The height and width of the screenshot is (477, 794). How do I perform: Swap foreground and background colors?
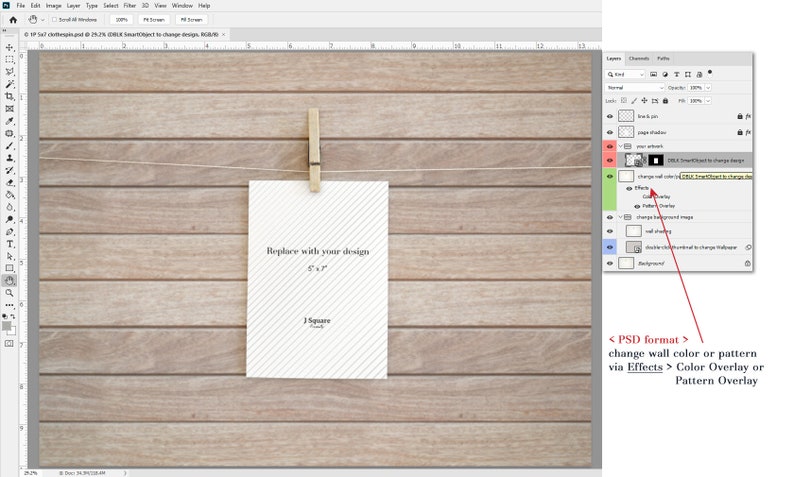(13, 316)
